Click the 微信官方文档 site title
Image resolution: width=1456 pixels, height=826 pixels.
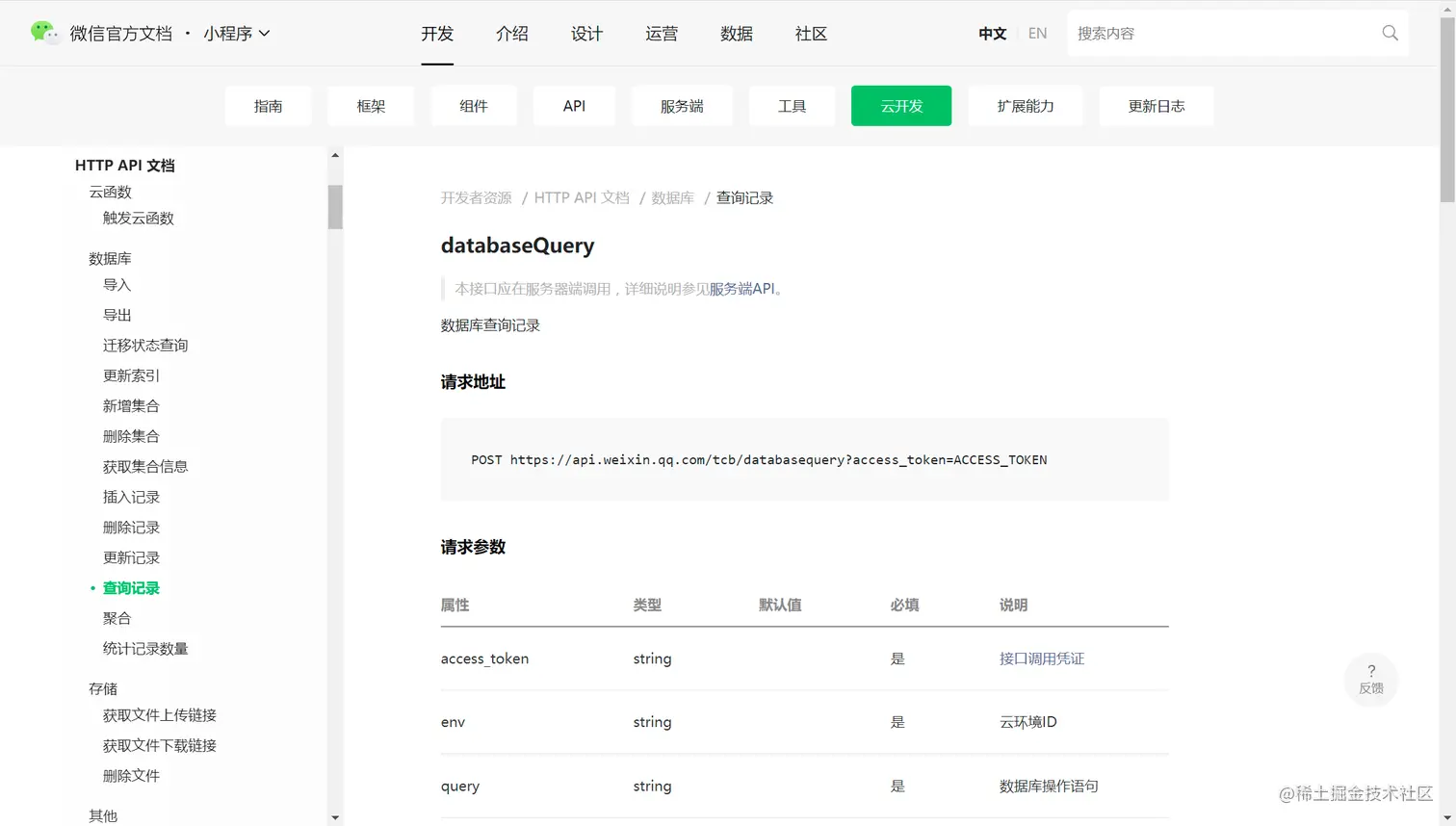pyautogui.click(x=121, y=34)
